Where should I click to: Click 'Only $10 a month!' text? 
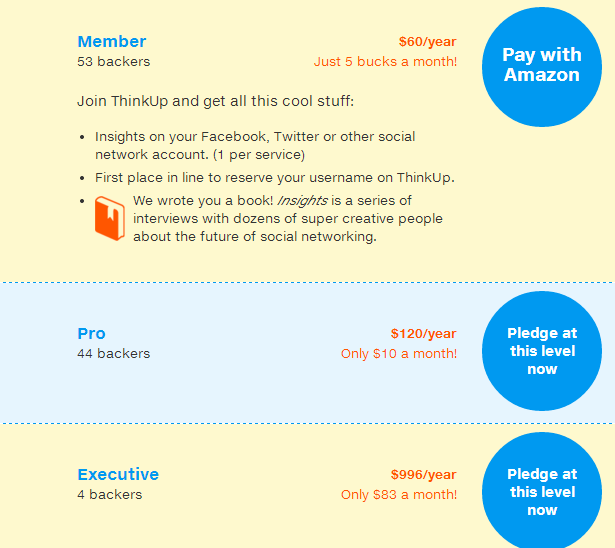click(x=399, y=353)
